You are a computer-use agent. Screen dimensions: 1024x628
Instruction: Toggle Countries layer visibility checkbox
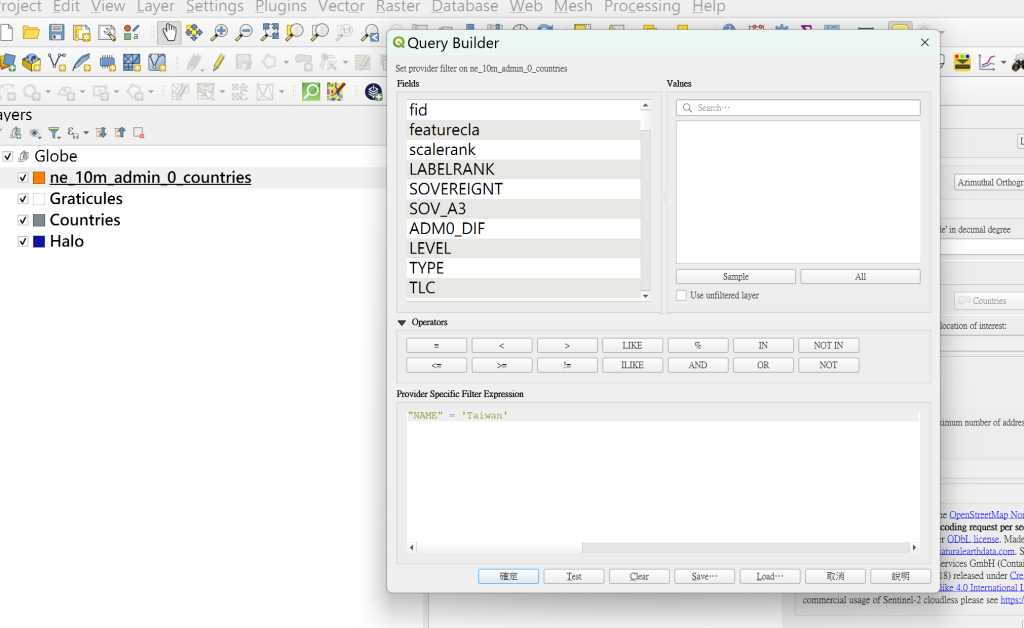23,220
